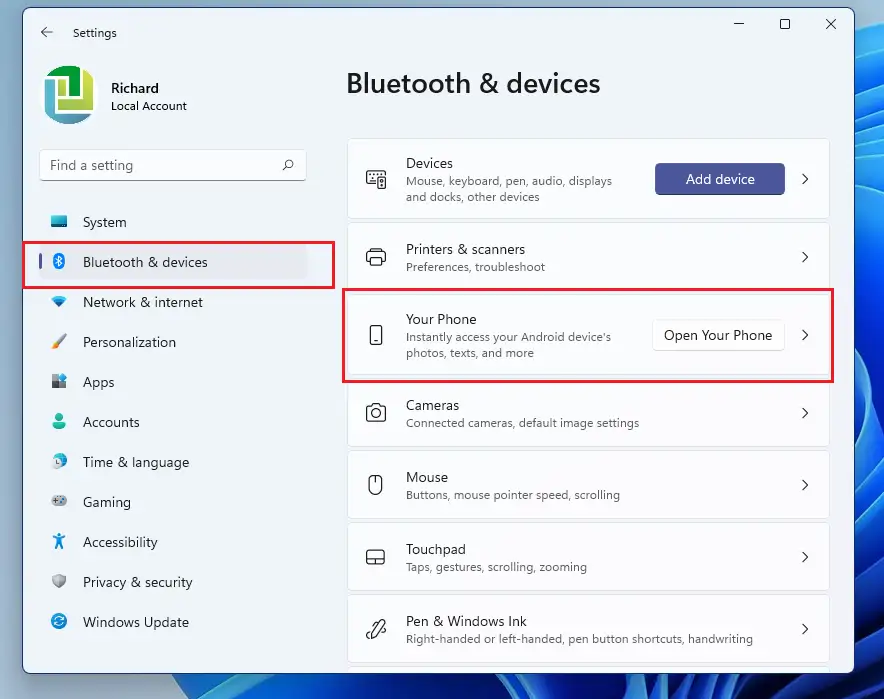This screenshot has width=884, height=699.
Task: Click the Network wifi icon
Action: 59,302
